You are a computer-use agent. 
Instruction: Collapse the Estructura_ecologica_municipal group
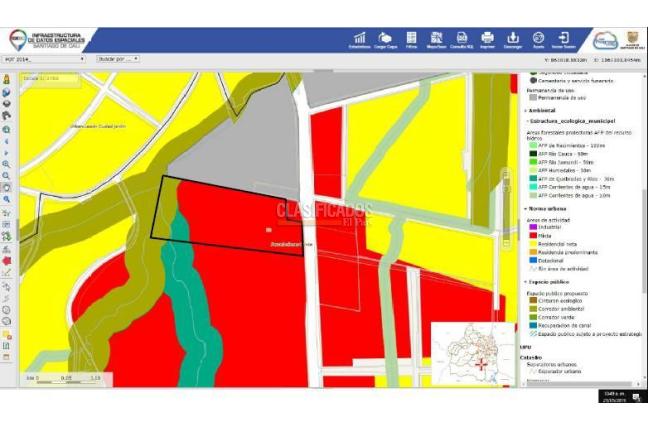pos(528,121)
